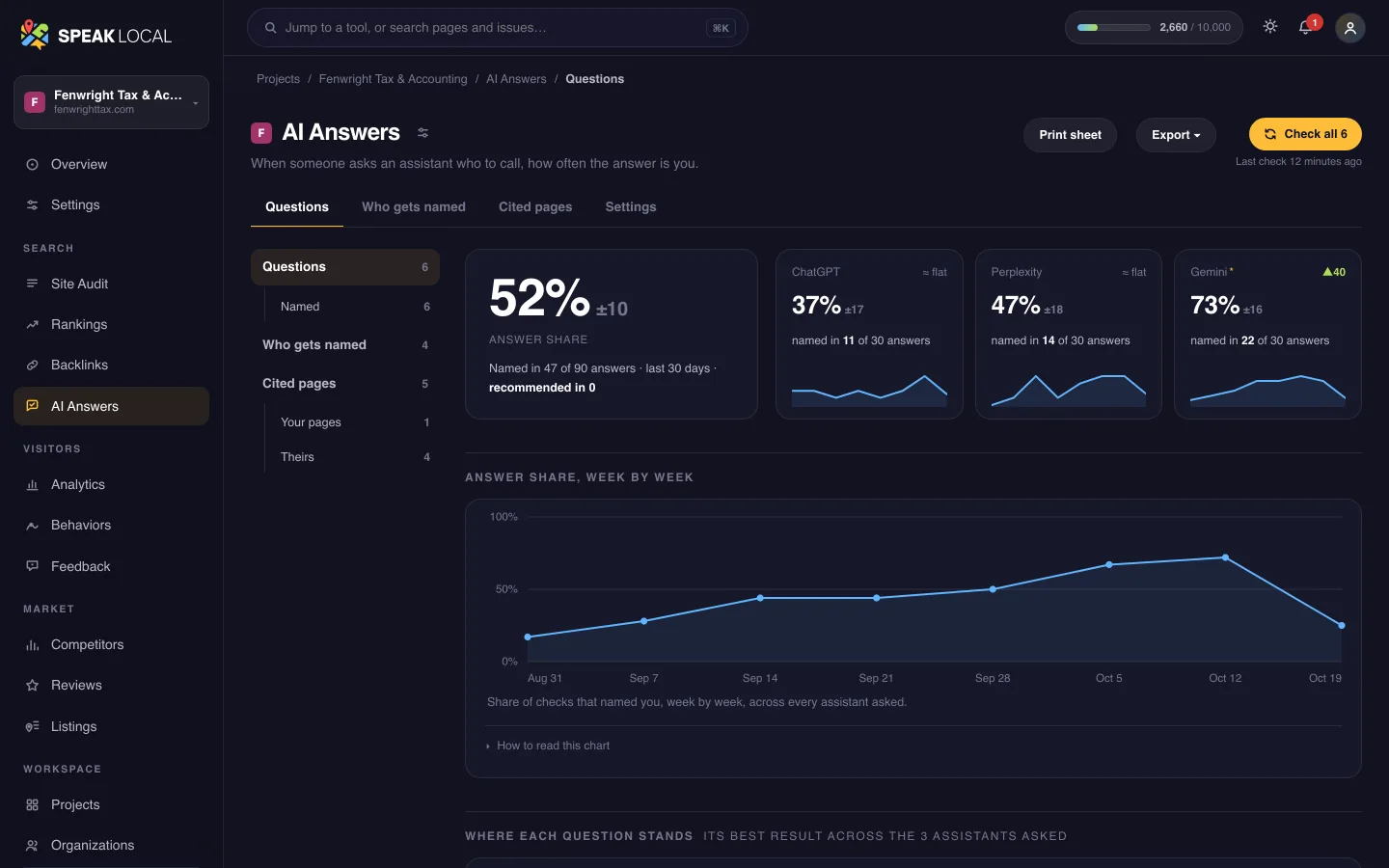Select the Questions tab
The height and width of the screenshot is (868, 1389).
coord(297,206)
